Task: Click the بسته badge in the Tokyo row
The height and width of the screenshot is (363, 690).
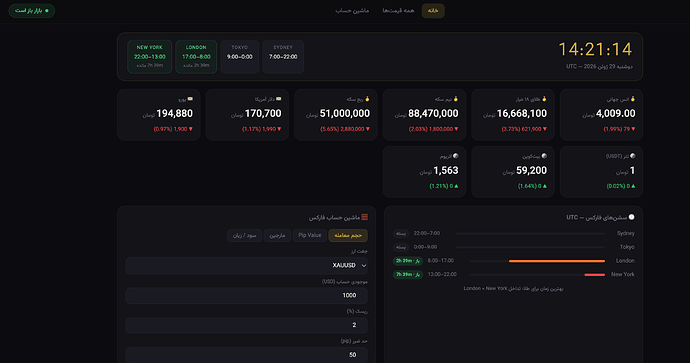Action: click(x=401, y=247)
